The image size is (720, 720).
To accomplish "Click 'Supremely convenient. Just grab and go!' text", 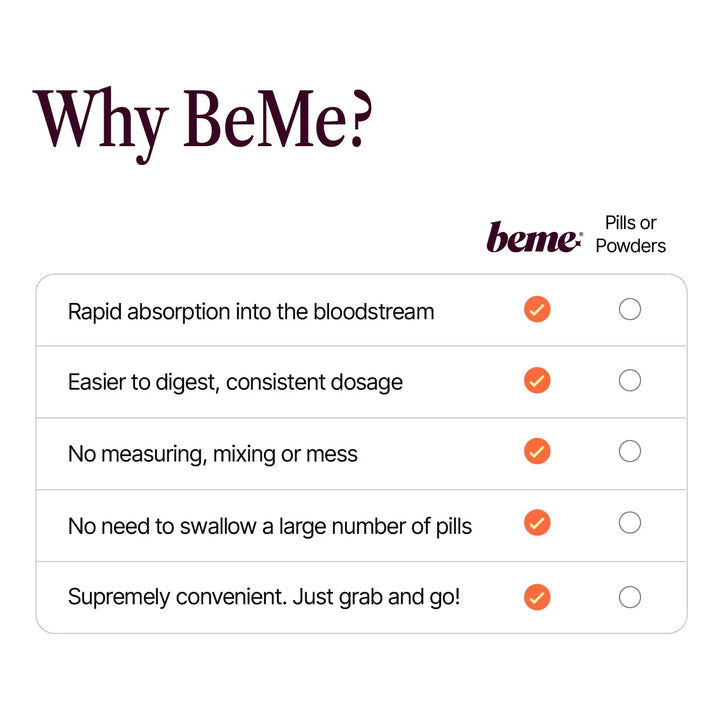I will (x=264, y=597).
